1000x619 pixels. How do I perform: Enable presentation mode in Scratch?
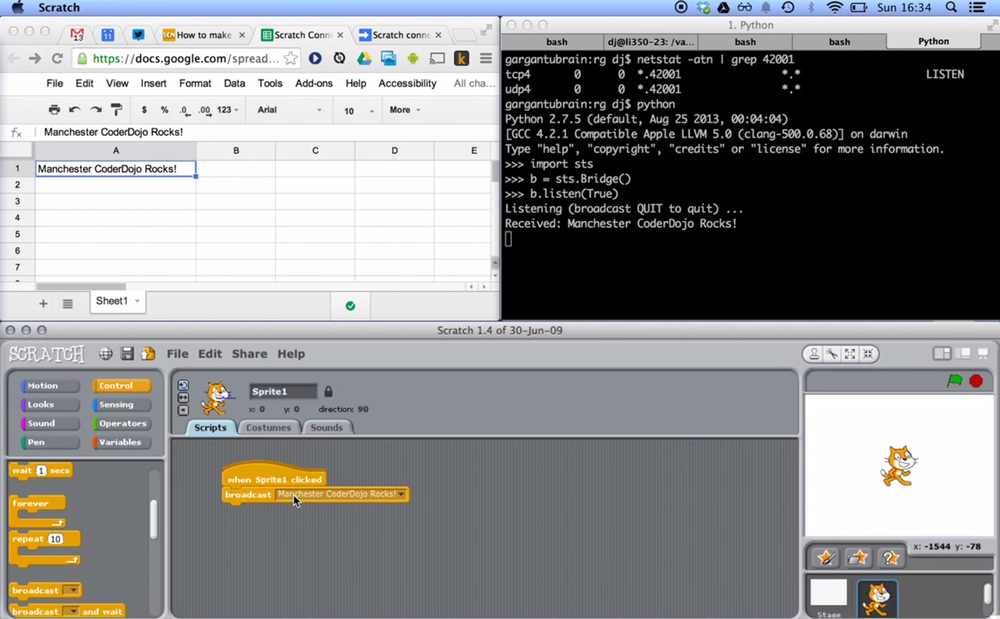[x=983, y=354]
